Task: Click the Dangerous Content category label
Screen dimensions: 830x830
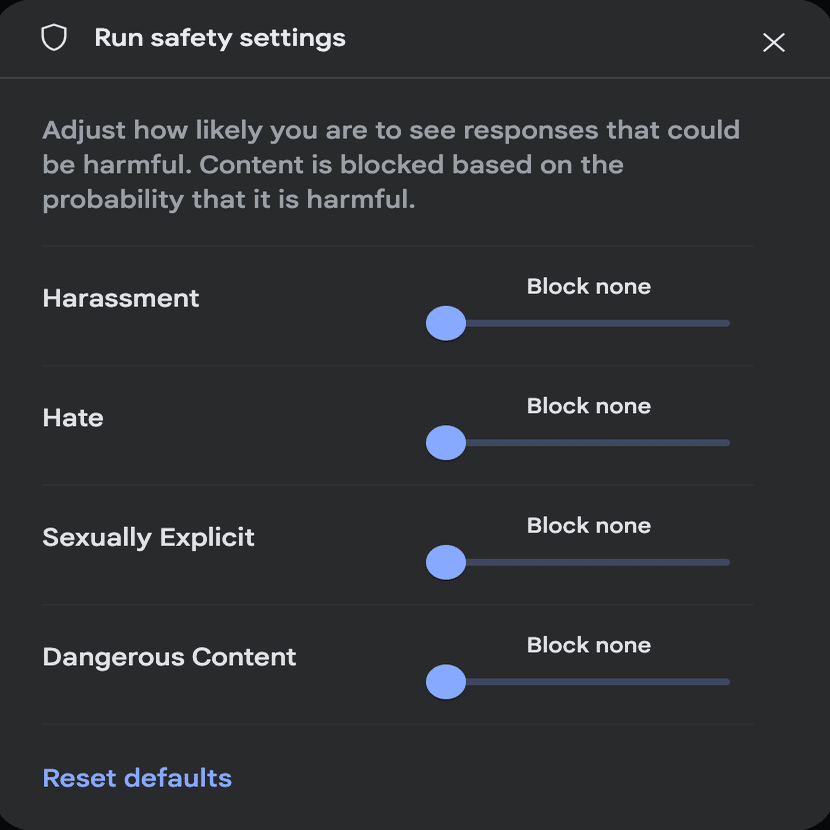Action: (x=169, y=657)
